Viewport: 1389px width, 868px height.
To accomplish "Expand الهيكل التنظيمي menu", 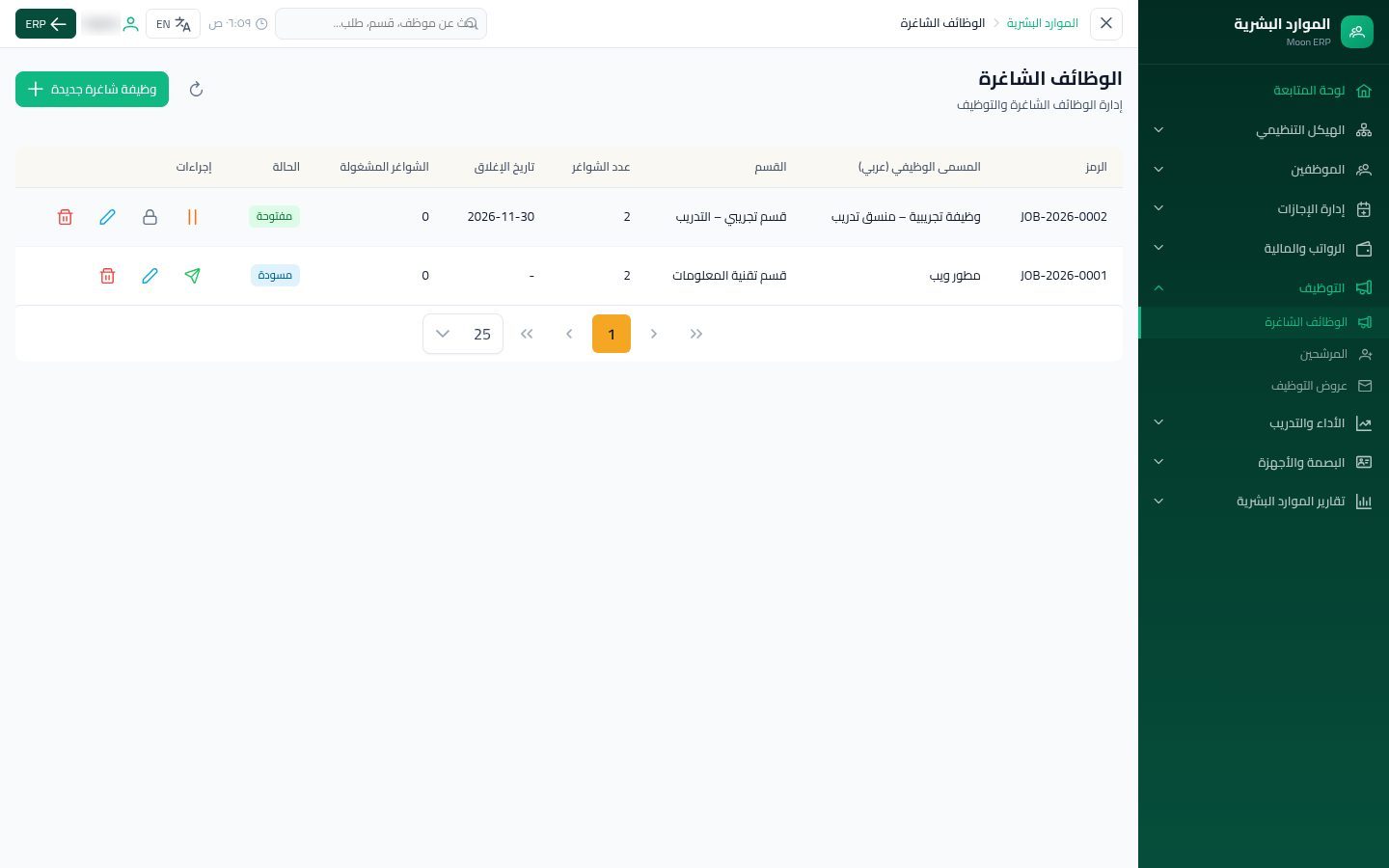I will (1264, 130).
